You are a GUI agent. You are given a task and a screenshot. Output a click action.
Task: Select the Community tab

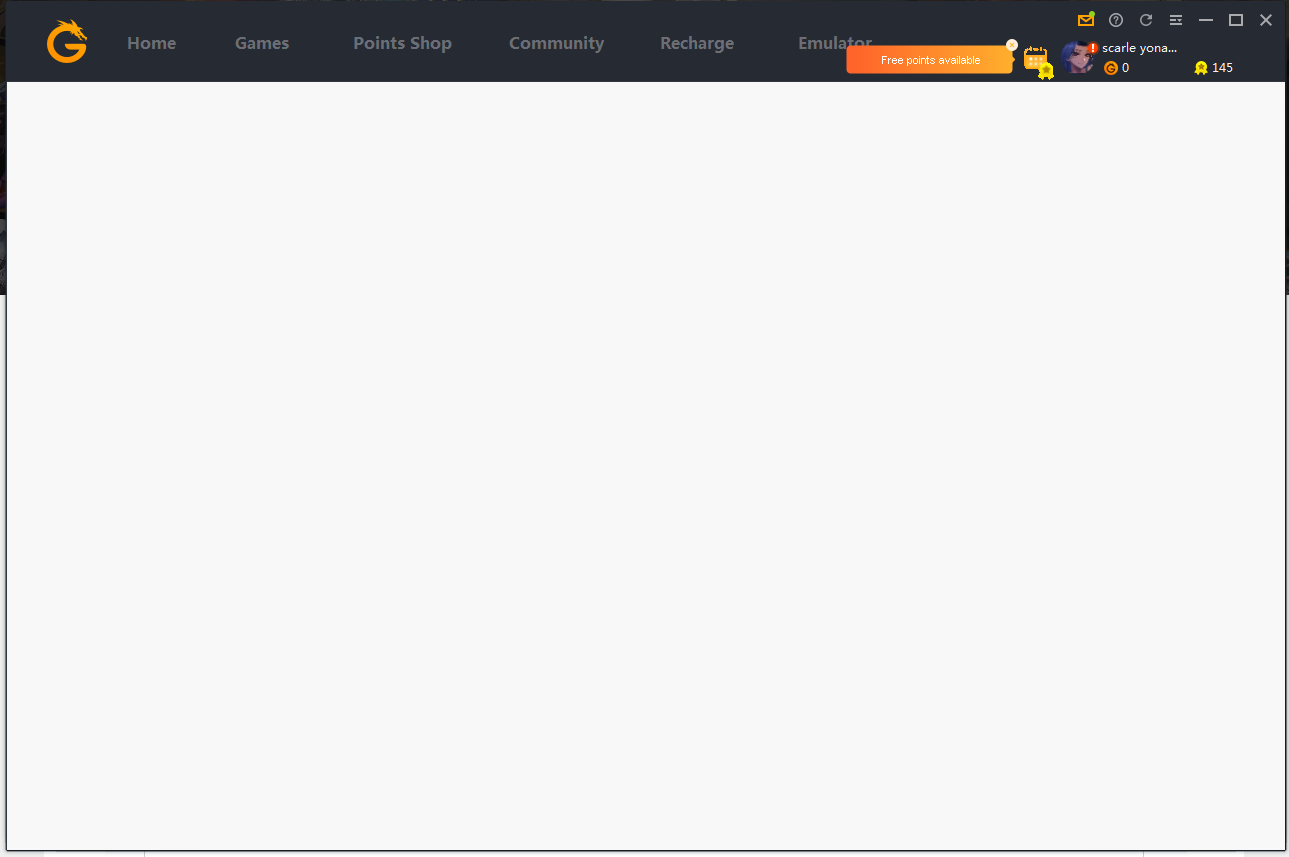pyautogui.click(x=556, y=43)
